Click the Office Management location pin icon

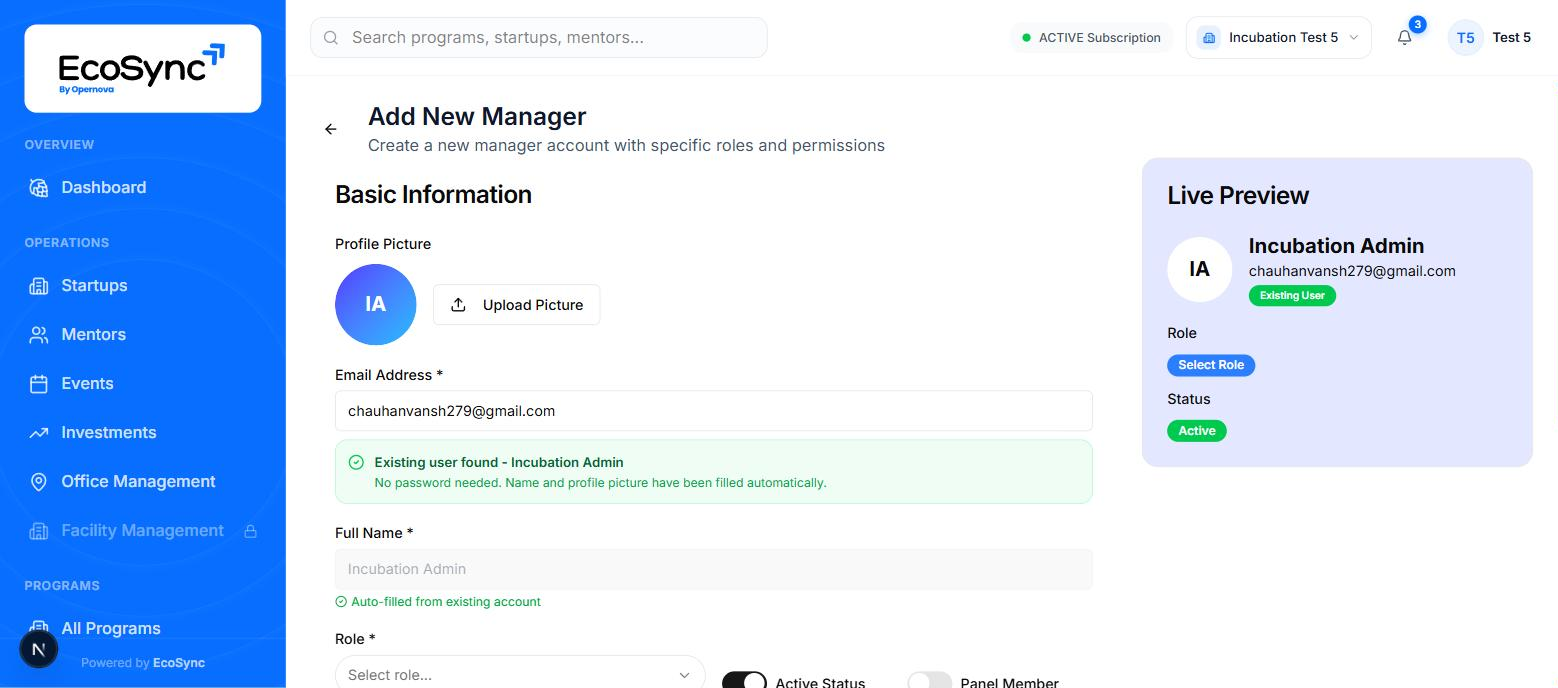[39, 482]
